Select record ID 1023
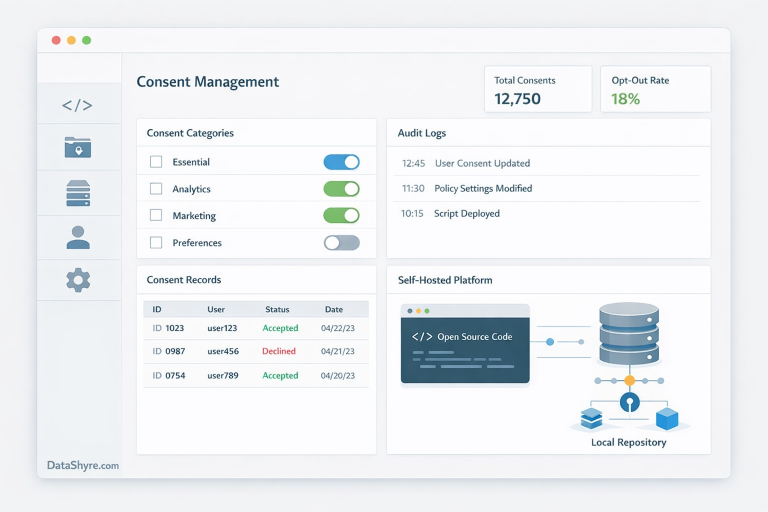This screenshot has width=768, height=512. (168, 328)
